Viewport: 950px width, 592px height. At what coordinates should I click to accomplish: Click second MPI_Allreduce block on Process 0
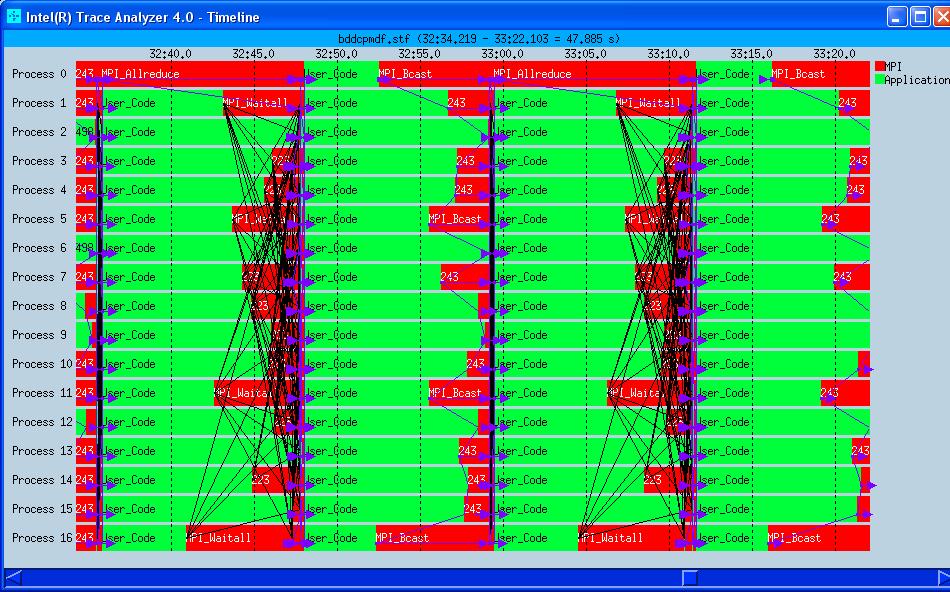[x=593, y=74]
